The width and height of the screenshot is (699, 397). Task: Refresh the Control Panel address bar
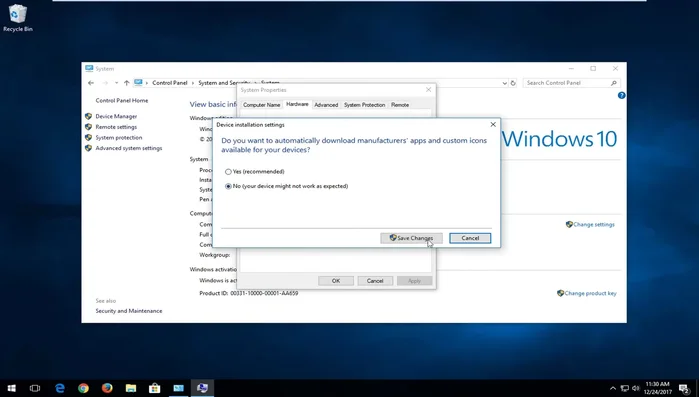(513, 83)
